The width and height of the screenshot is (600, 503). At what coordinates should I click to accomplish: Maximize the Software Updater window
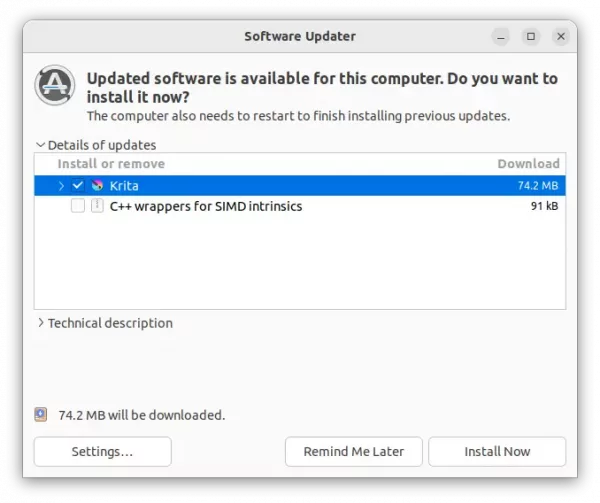pos(530,37)
